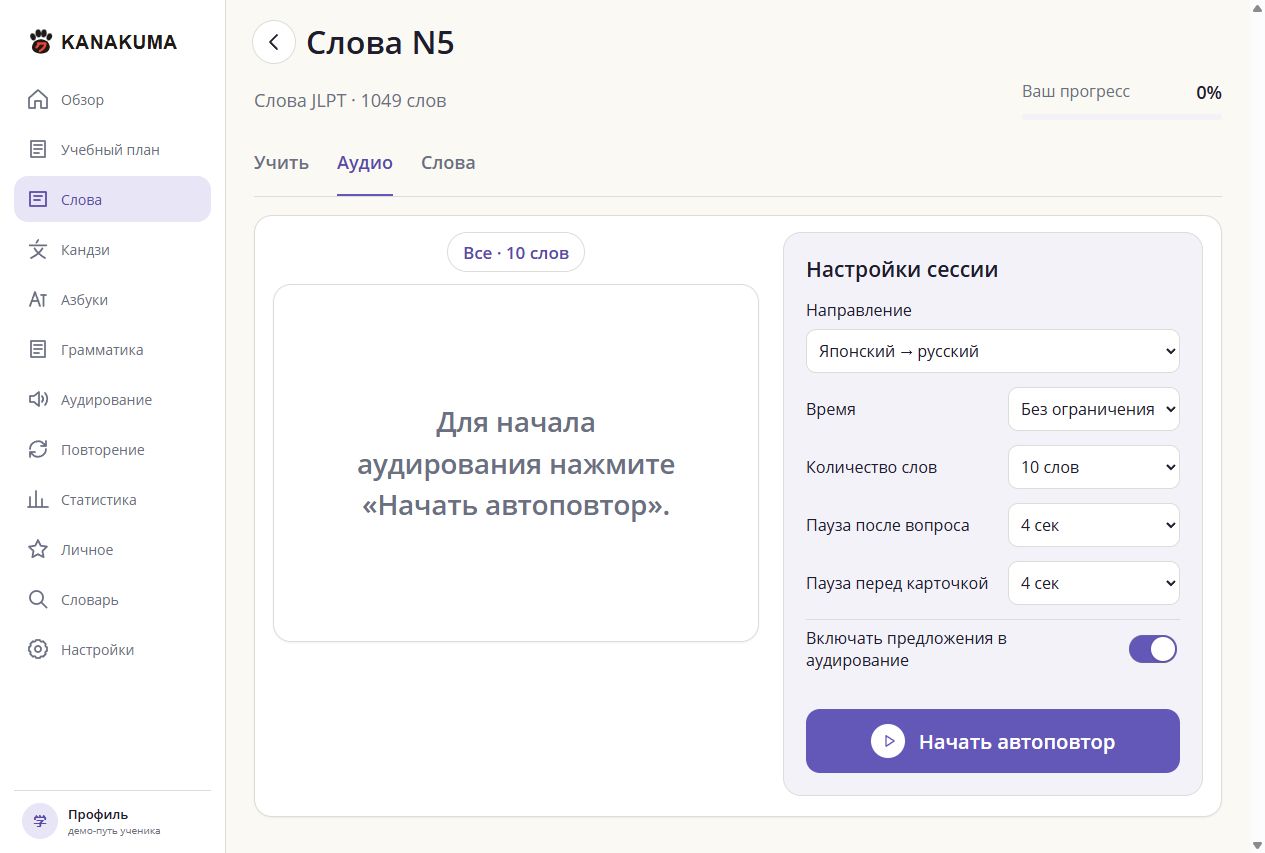Image resolution: width=1265 pixels, height=853 pixels.
Task: Click the empty audio card placeholder
Action: pyautogui.click(x=516, y=463)
